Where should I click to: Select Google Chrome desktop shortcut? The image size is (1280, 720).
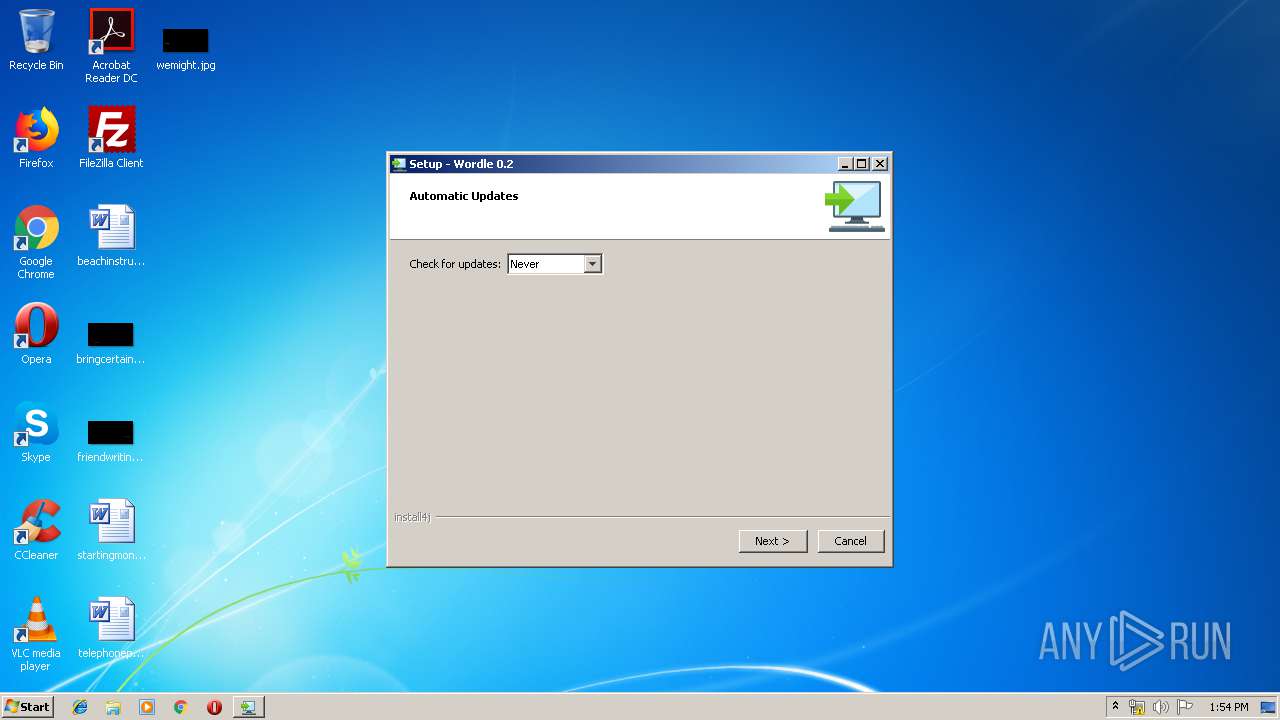tap(36, 242)
